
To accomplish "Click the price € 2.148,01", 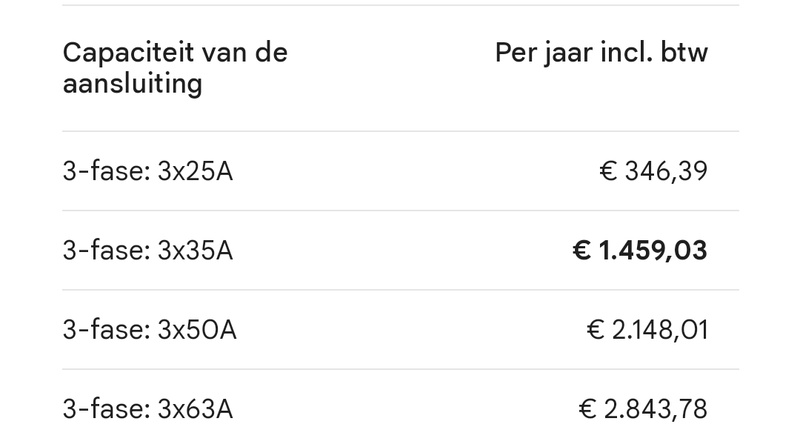I will (x=646, y=330).
